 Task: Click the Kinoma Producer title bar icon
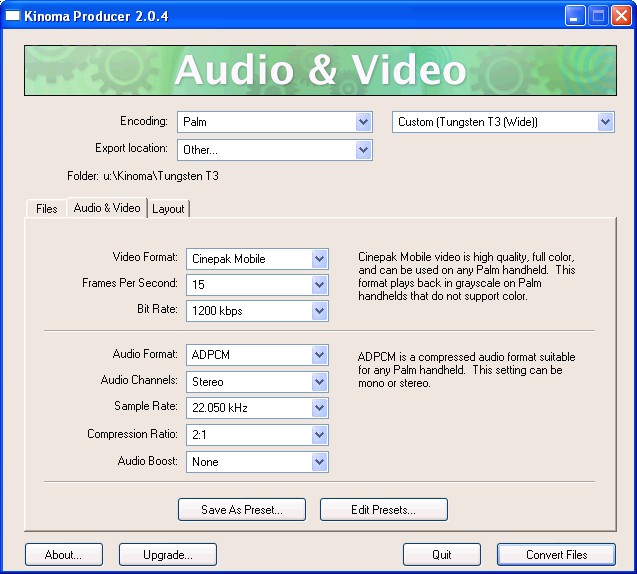pos(15,15)
